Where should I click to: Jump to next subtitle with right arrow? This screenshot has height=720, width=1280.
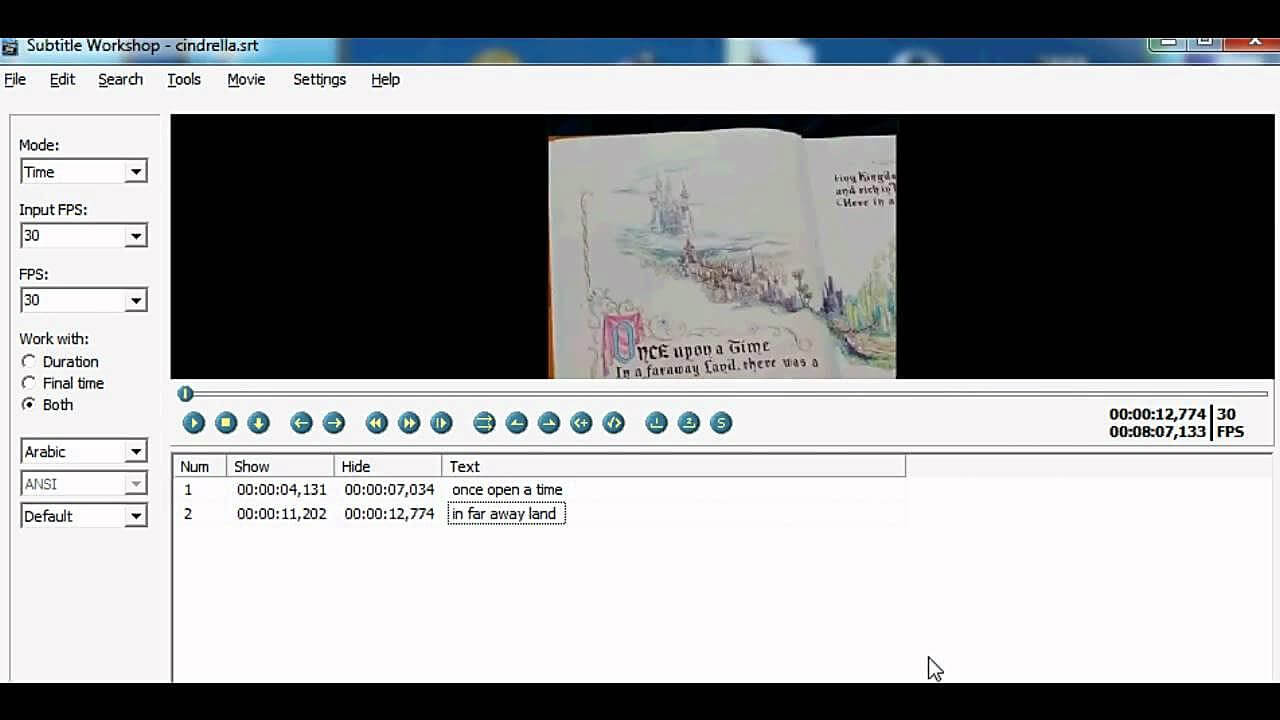pyautogui.click(x=334, y=423)
